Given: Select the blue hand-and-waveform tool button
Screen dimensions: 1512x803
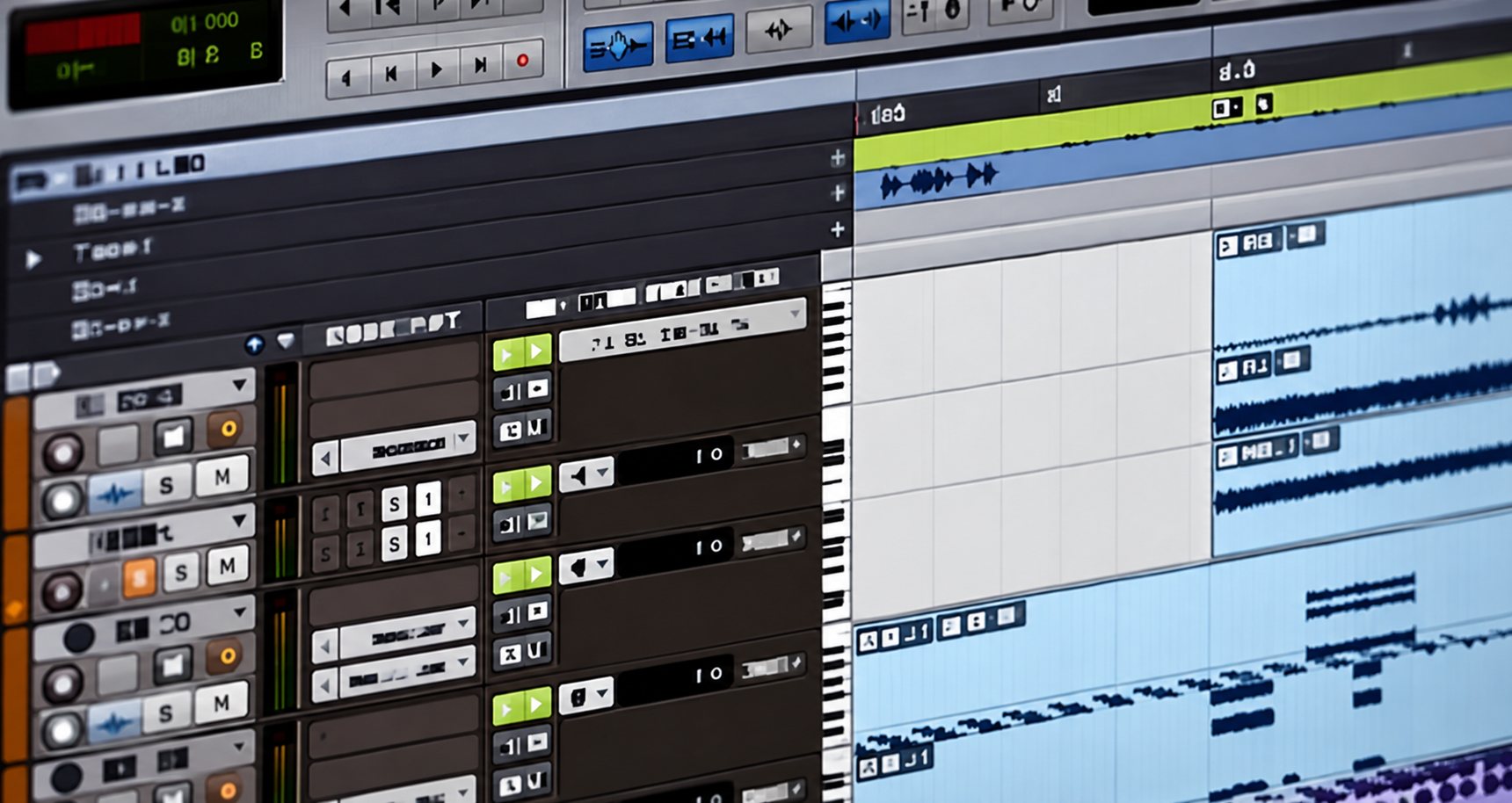Looking at the screenshot, I should point(618,45).
